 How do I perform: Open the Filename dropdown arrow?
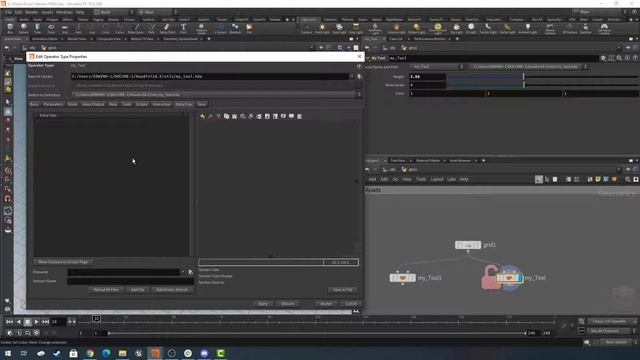(183, 272)
